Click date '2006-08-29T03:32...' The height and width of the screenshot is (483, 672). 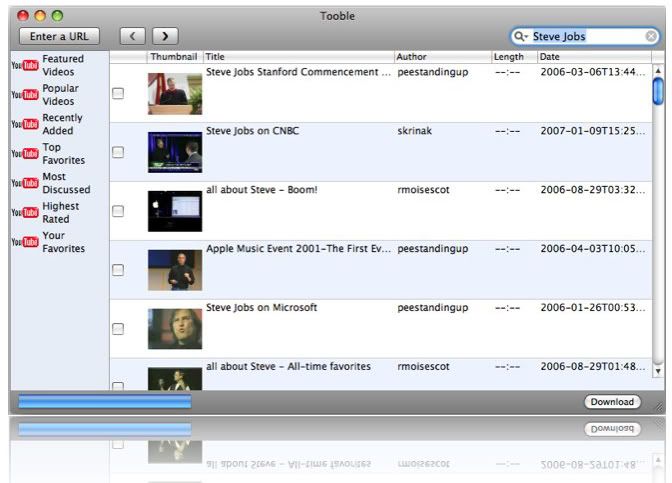click(x=593, y=190)
